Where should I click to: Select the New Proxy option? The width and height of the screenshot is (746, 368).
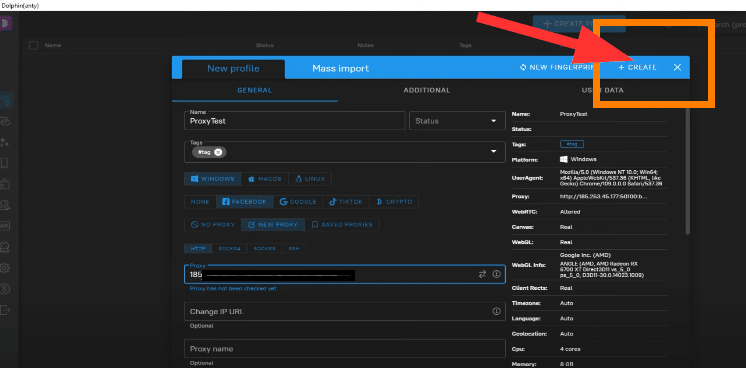[x=273, y=225]
